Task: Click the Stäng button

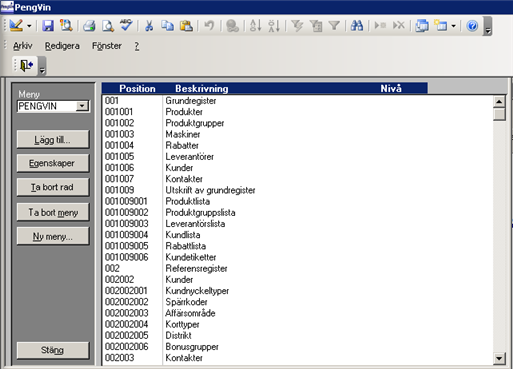Action: [53, 350]
